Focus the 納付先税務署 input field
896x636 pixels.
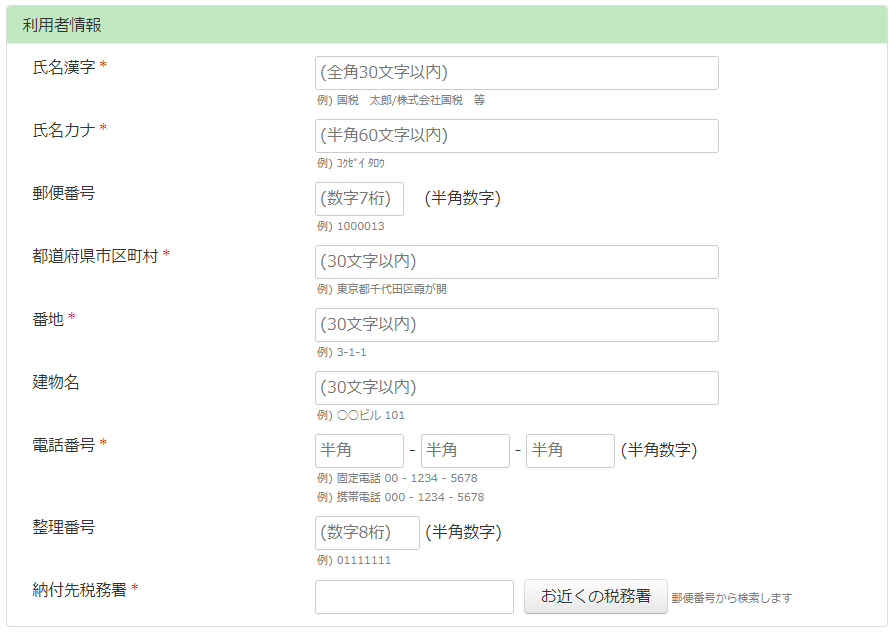[413, 596]
